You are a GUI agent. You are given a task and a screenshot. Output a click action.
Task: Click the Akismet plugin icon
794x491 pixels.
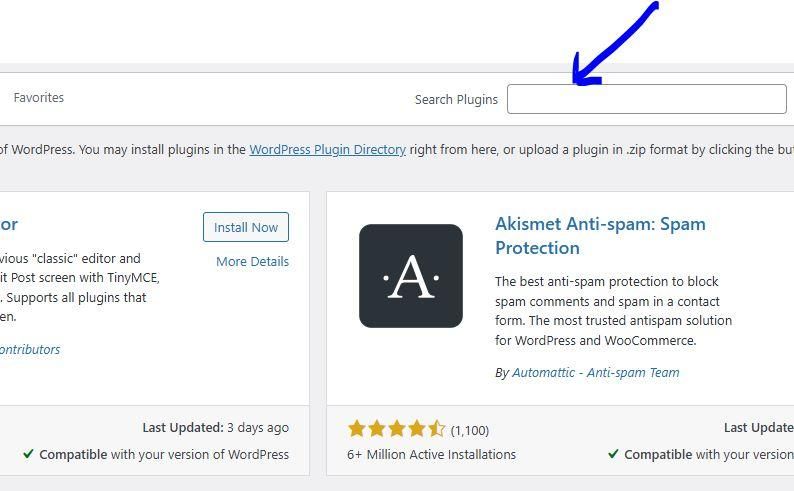click(411, 276)
